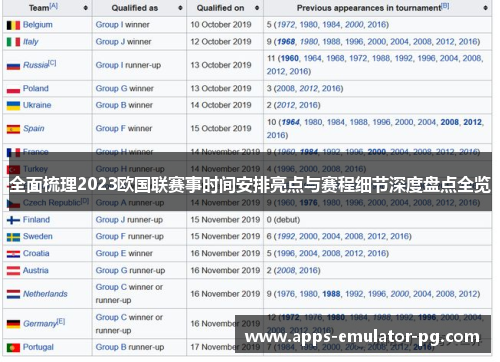
Task: Open the Sweden team link
Action: 38,237
